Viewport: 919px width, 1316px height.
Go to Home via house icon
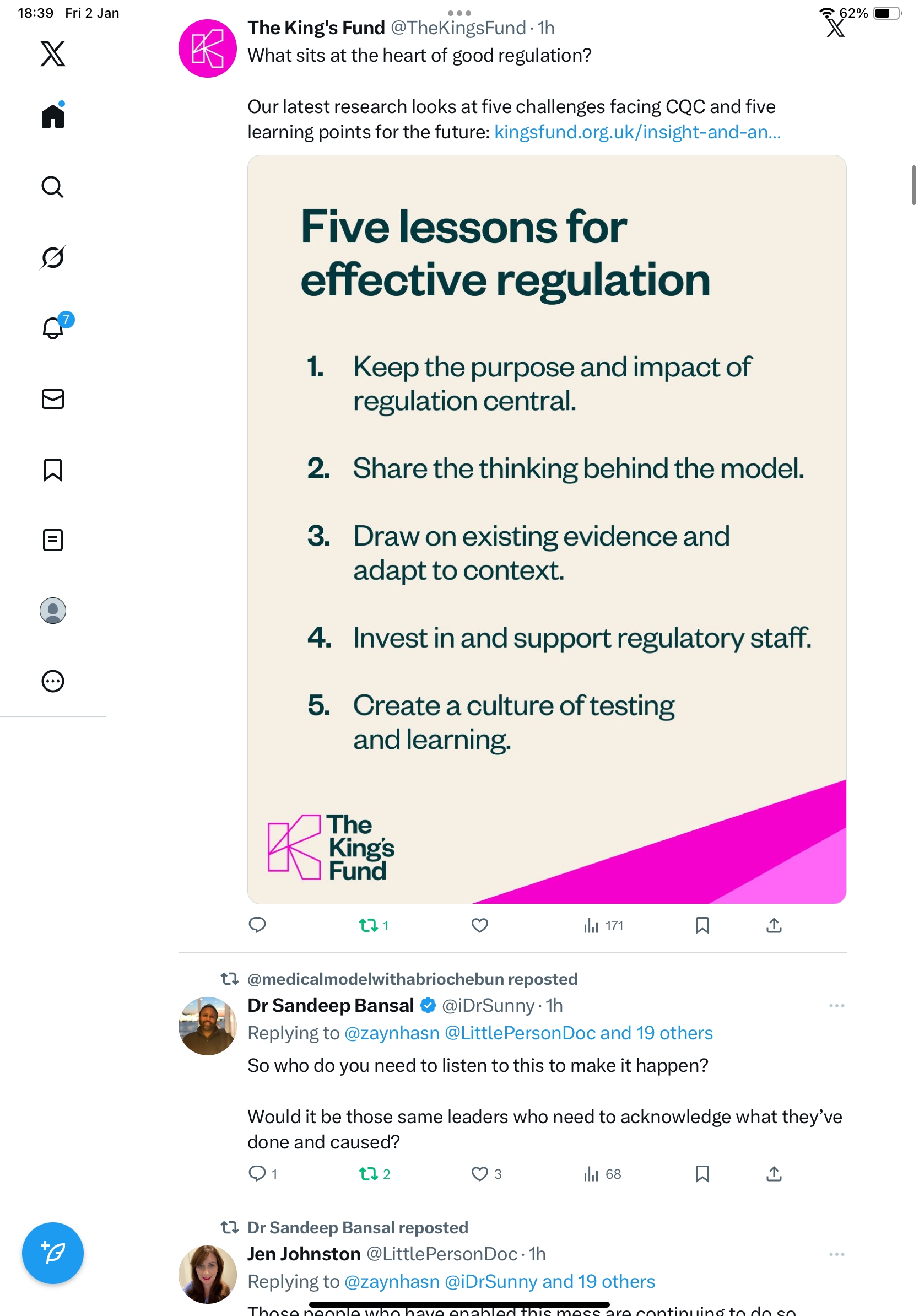pos(53,116)
